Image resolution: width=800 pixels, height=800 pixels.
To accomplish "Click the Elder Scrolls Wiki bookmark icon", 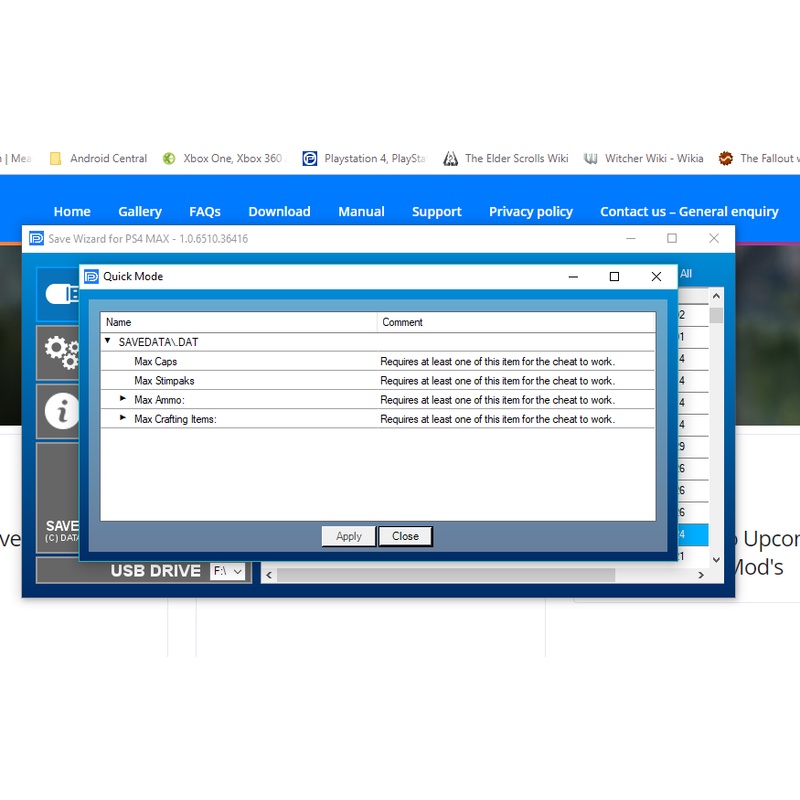I will 450,158.
